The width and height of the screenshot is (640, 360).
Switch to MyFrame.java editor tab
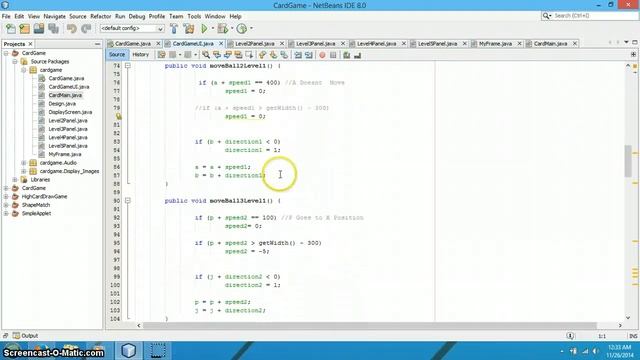click(495, 43)
